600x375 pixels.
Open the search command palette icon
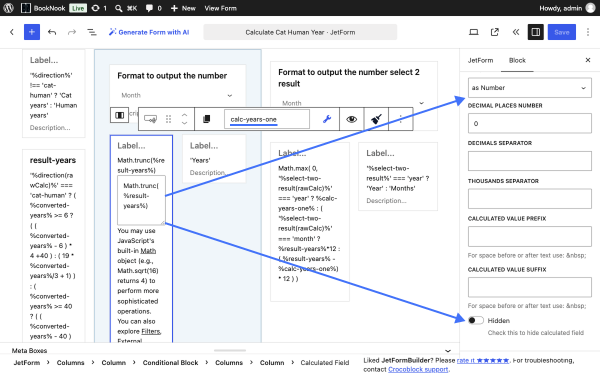pos(126,8)
